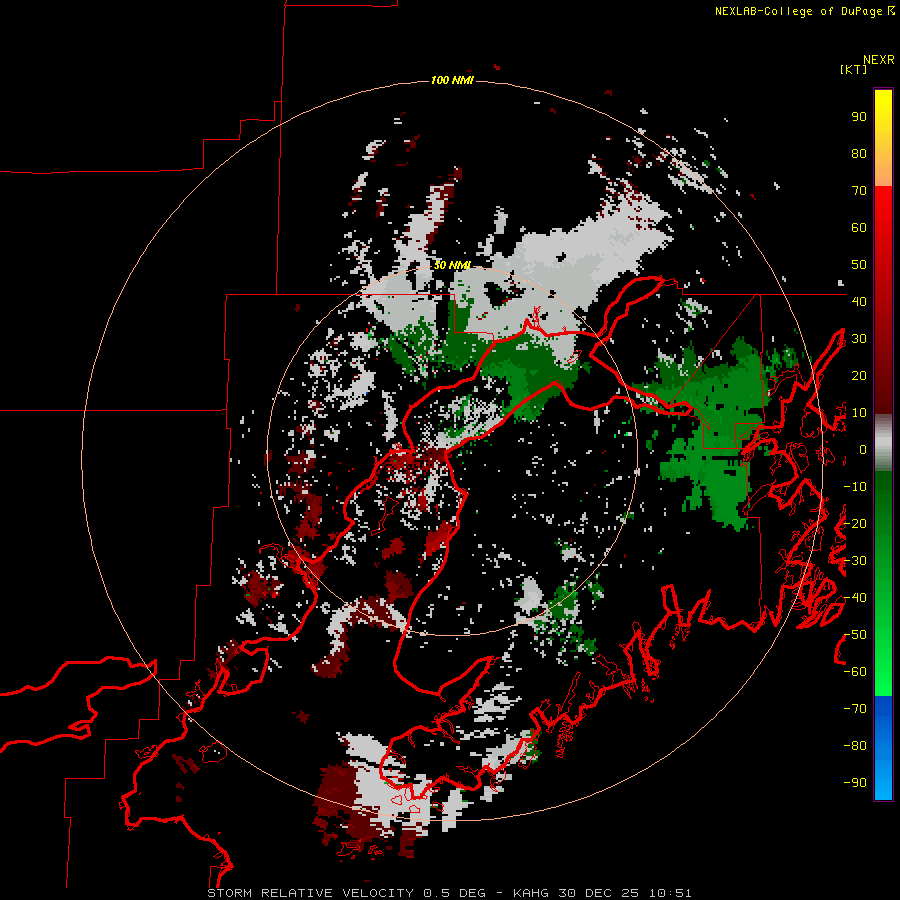Click the -70 value on velocity scale
Viewport: 900px width, 900px height.
click(x=855, y=709)
